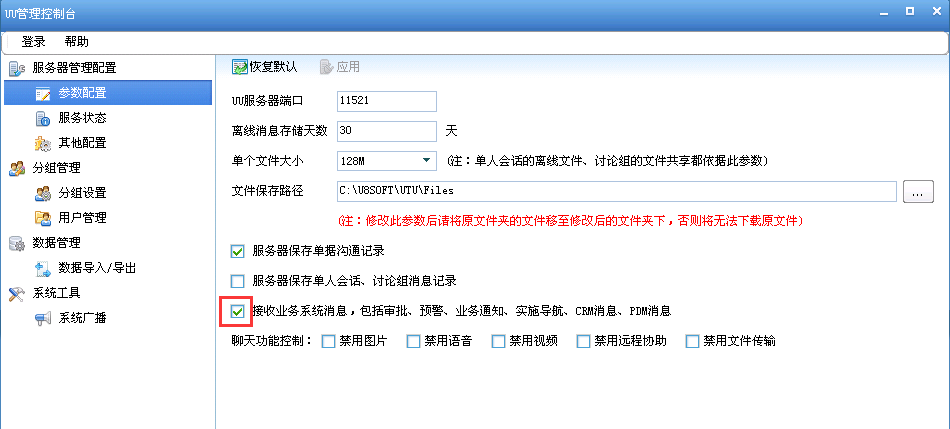Click the red note text about 修改此参数
This screenshot has width=950, height=429.
tap(571, 221)
